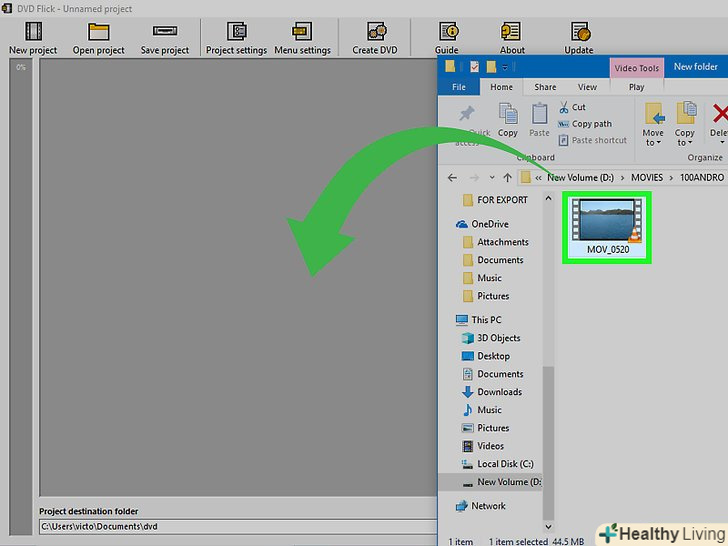
Task: Switch to the Home ribbon tab
Action: coord(501,87)
